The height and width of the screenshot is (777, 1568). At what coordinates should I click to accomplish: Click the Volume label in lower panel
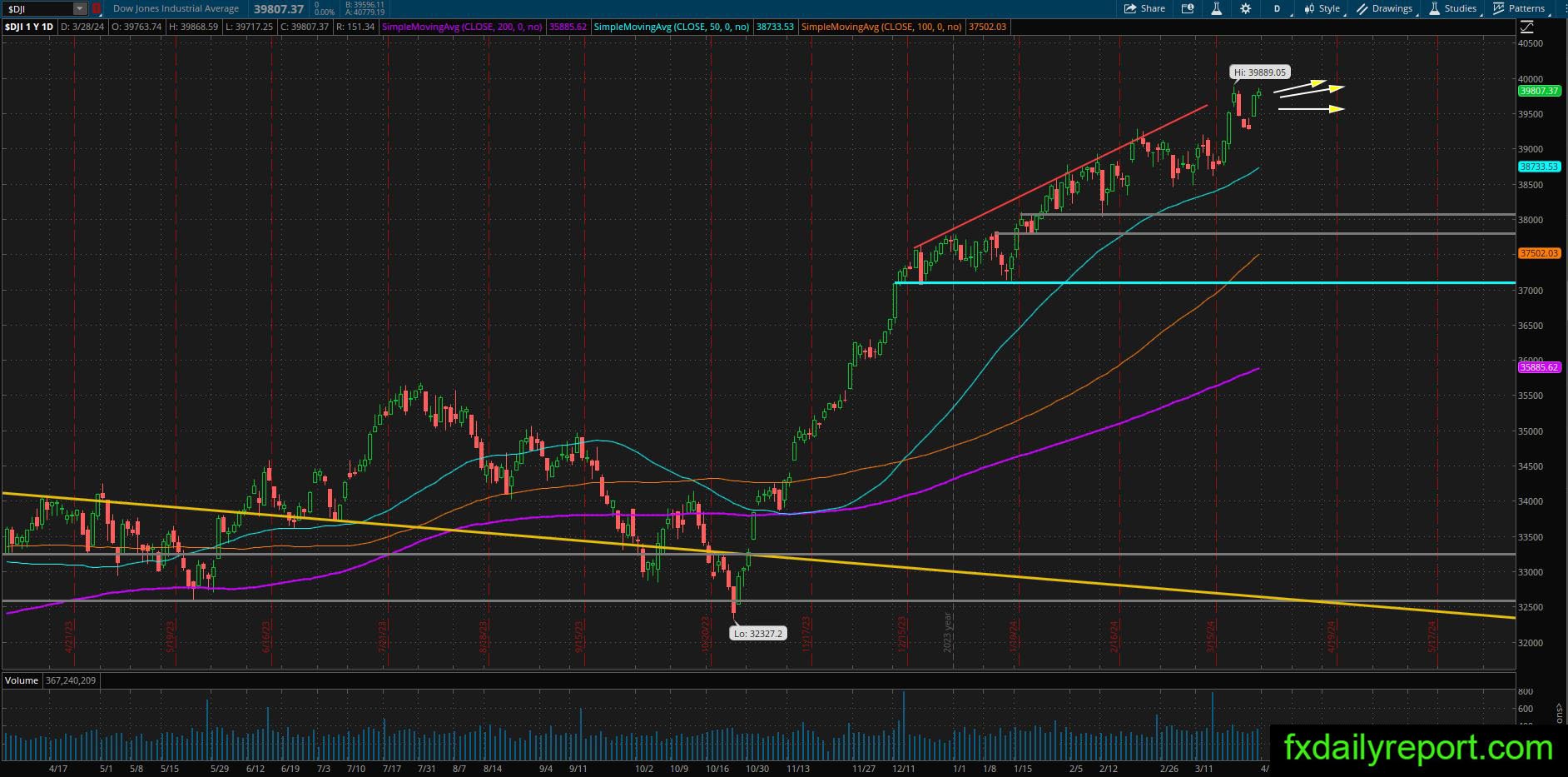tap(22, 680)
